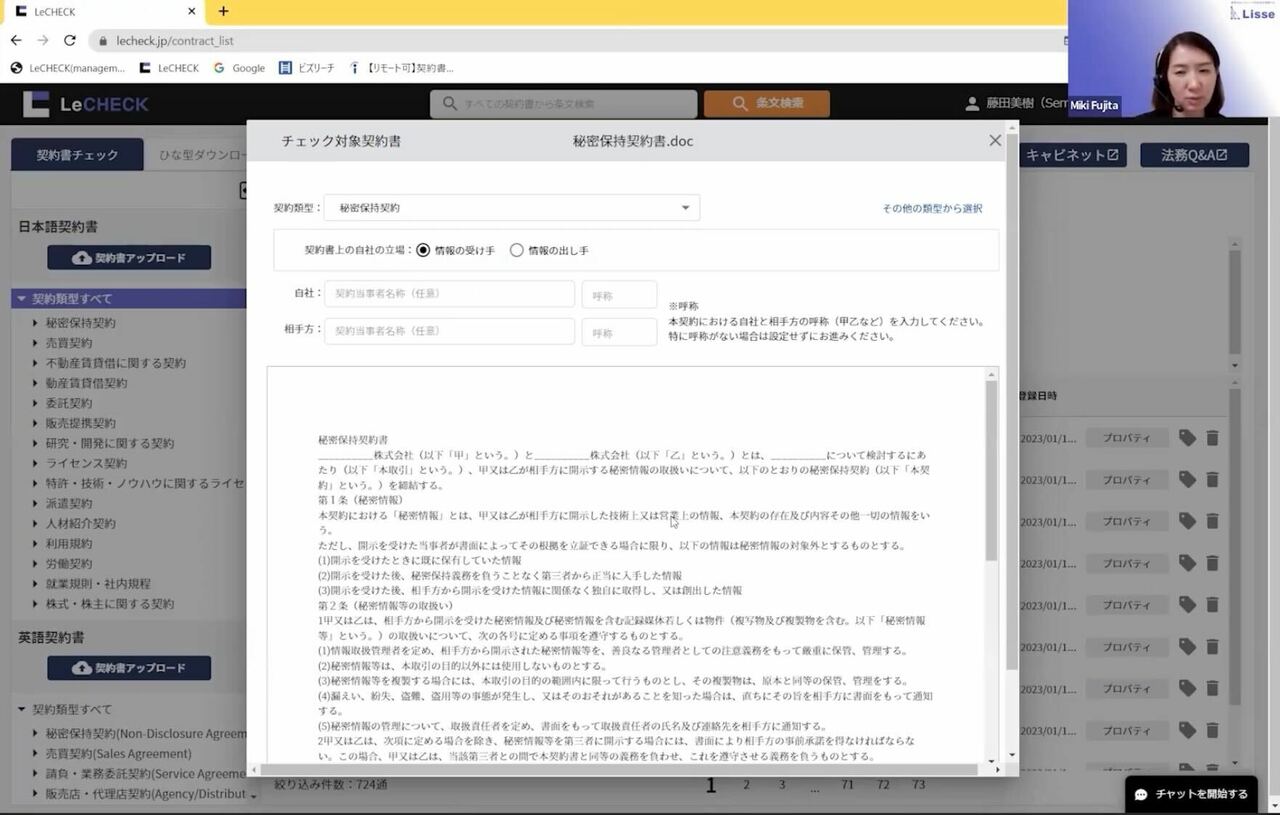Open a new browser tab with plus icon
The image size is (1280, 815).
click(x=223, y=12)
